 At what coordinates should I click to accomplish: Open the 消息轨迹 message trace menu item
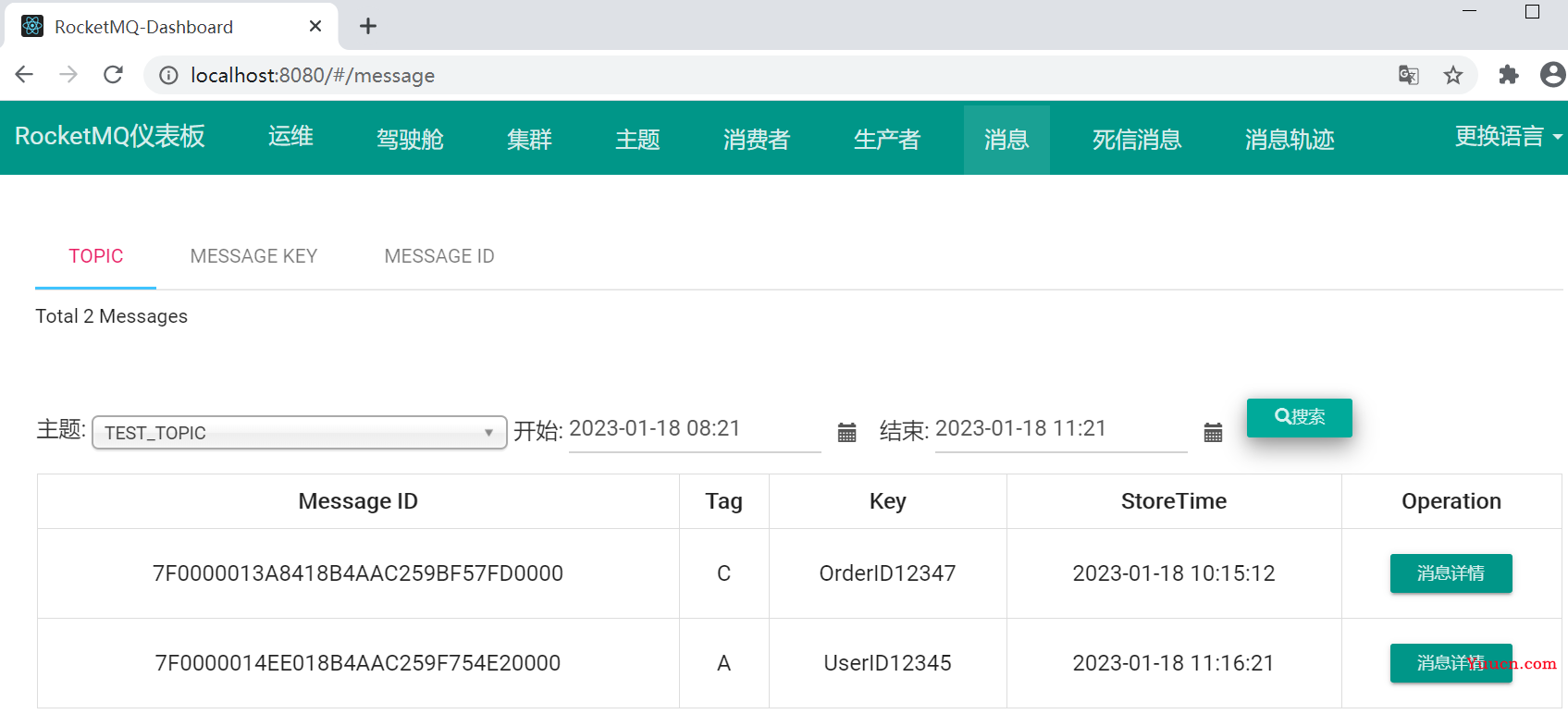click(x=1290, y=140)
